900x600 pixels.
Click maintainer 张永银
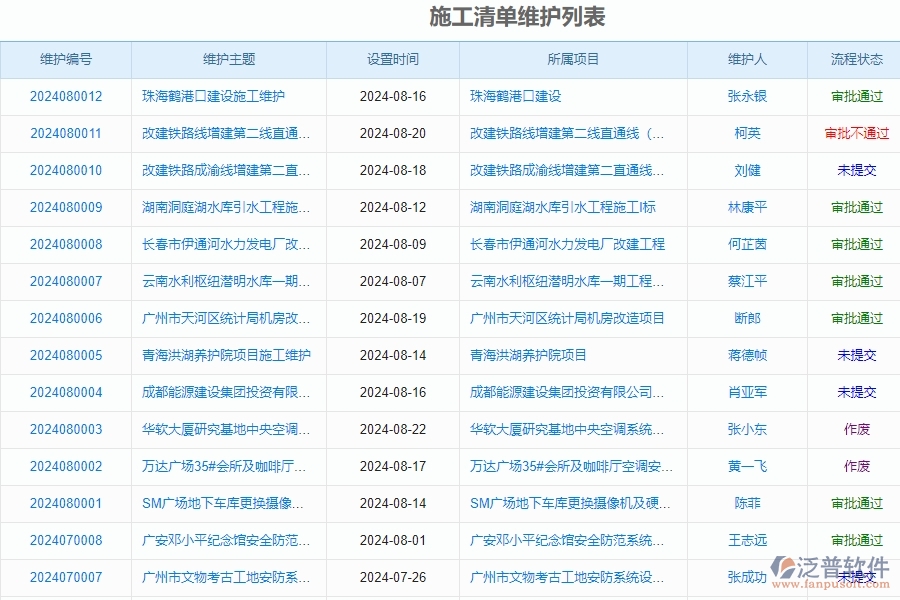(x=746, y=96)
